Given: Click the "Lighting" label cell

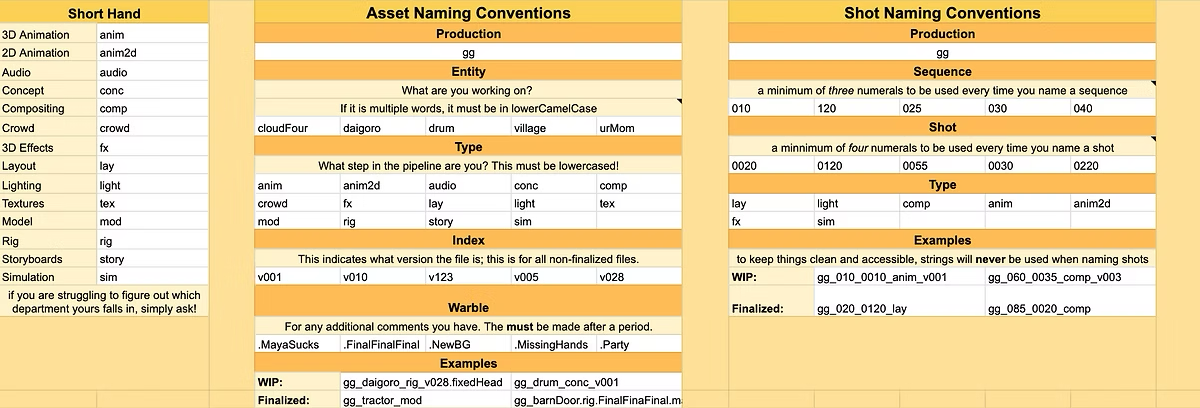Looking at the screenshot, I should click(x=48, y=185).
